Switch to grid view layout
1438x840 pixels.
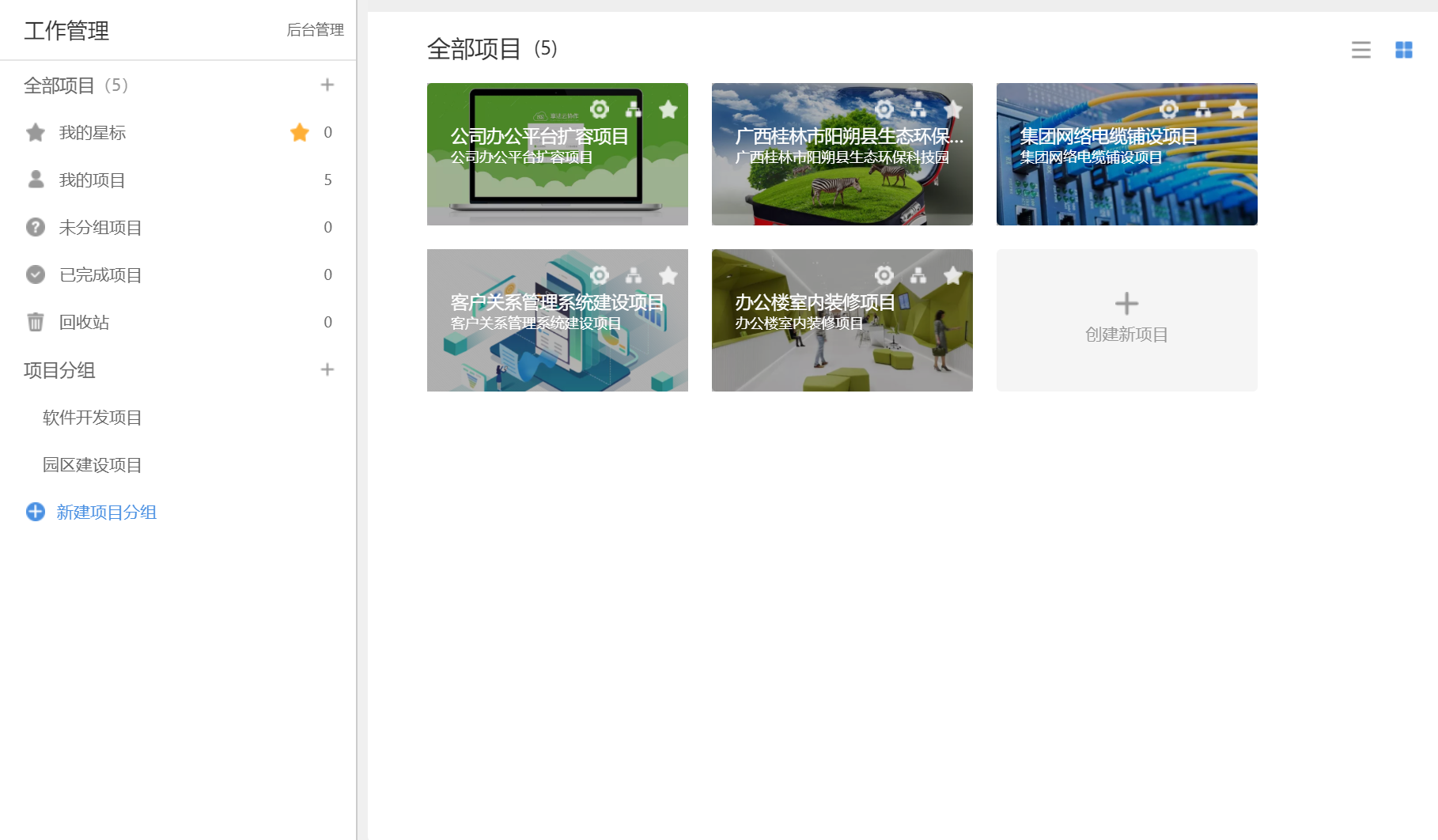click(1404, 50)
